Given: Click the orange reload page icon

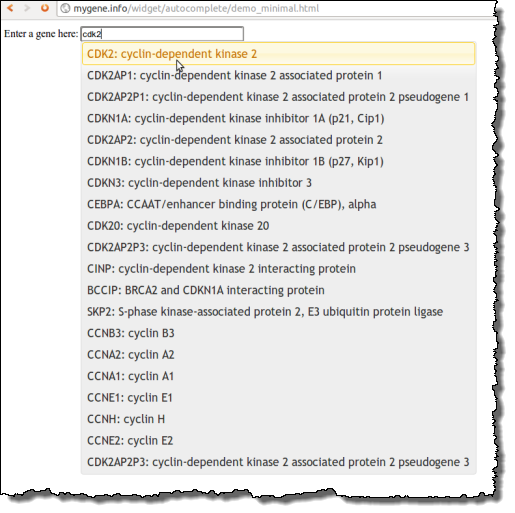Looking at the screenshot, I should tap(45, 8).
